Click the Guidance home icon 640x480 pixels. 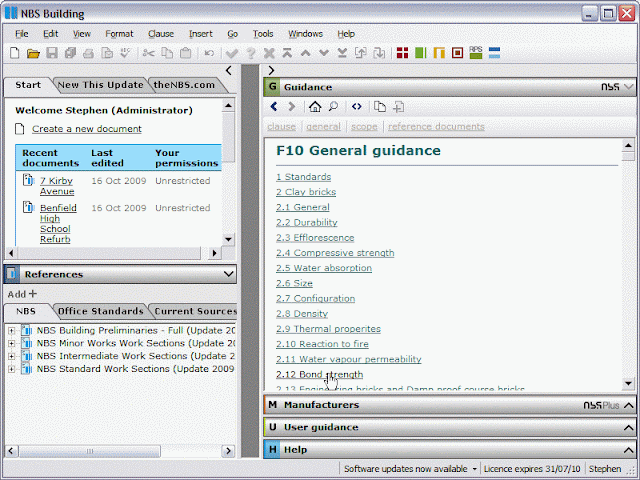click(x=315, y=107)
